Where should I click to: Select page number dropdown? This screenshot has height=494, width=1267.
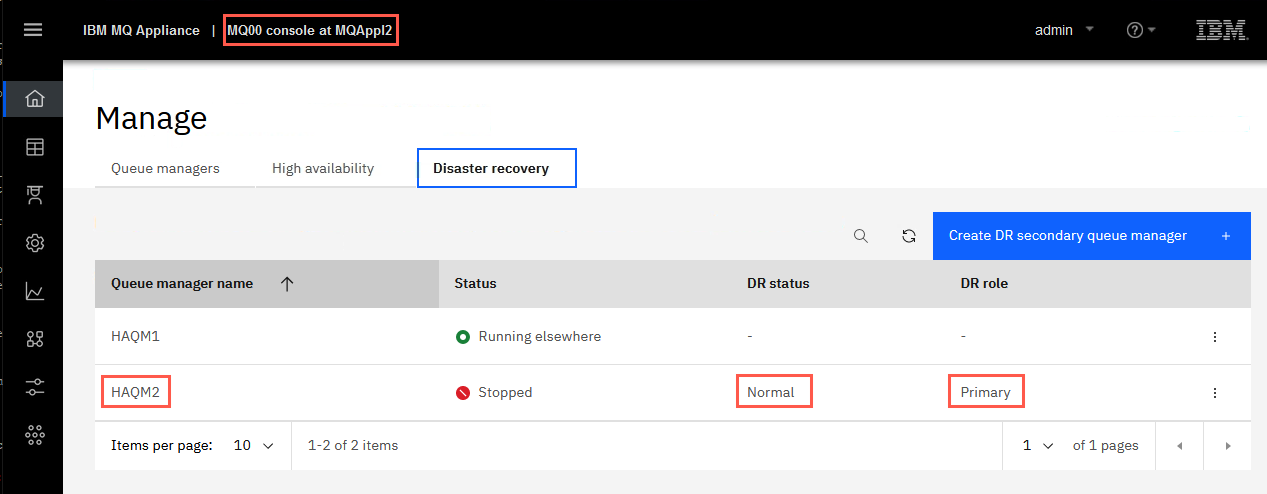click(1038, 446)
